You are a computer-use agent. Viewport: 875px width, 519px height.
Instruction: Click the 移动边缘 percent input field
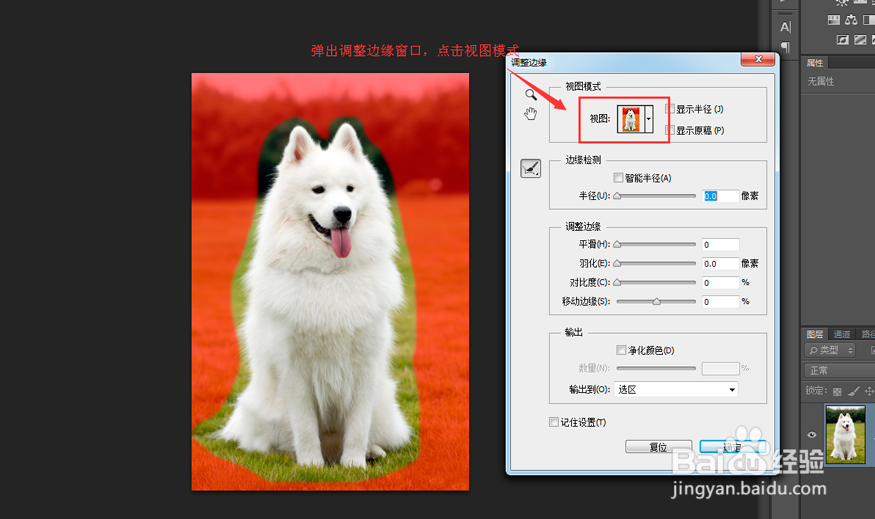(720, 301)
